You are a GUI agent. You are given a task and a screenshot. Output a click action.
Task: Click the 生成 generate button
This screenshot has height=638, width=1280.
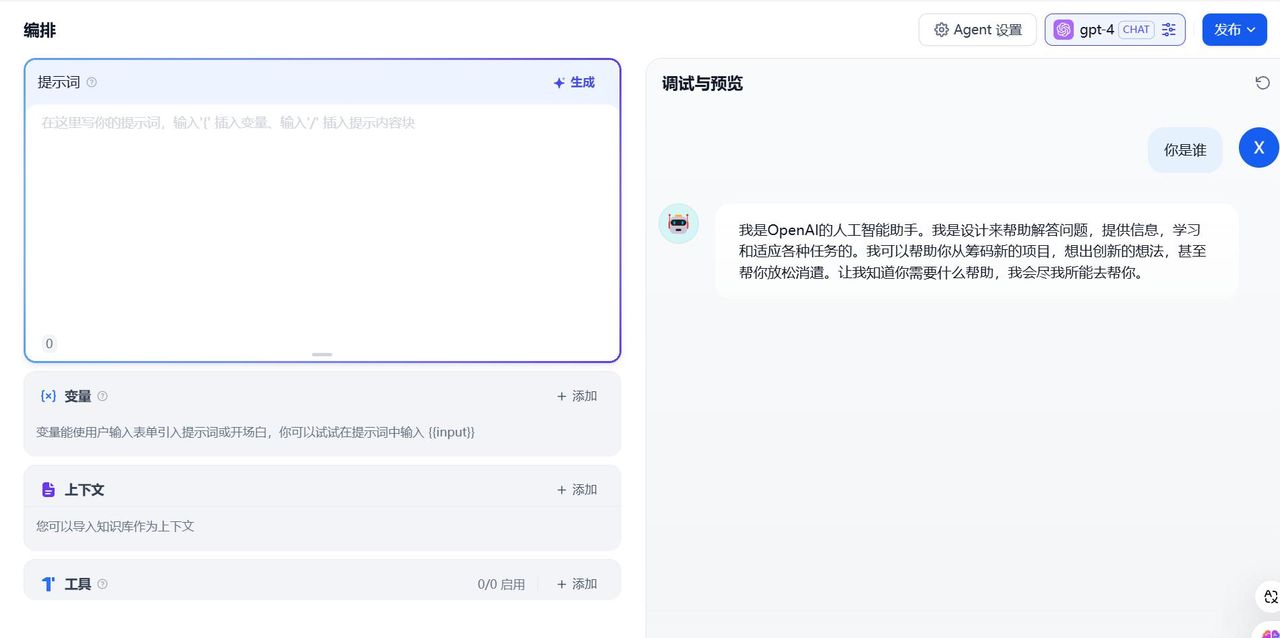(574, 83)
